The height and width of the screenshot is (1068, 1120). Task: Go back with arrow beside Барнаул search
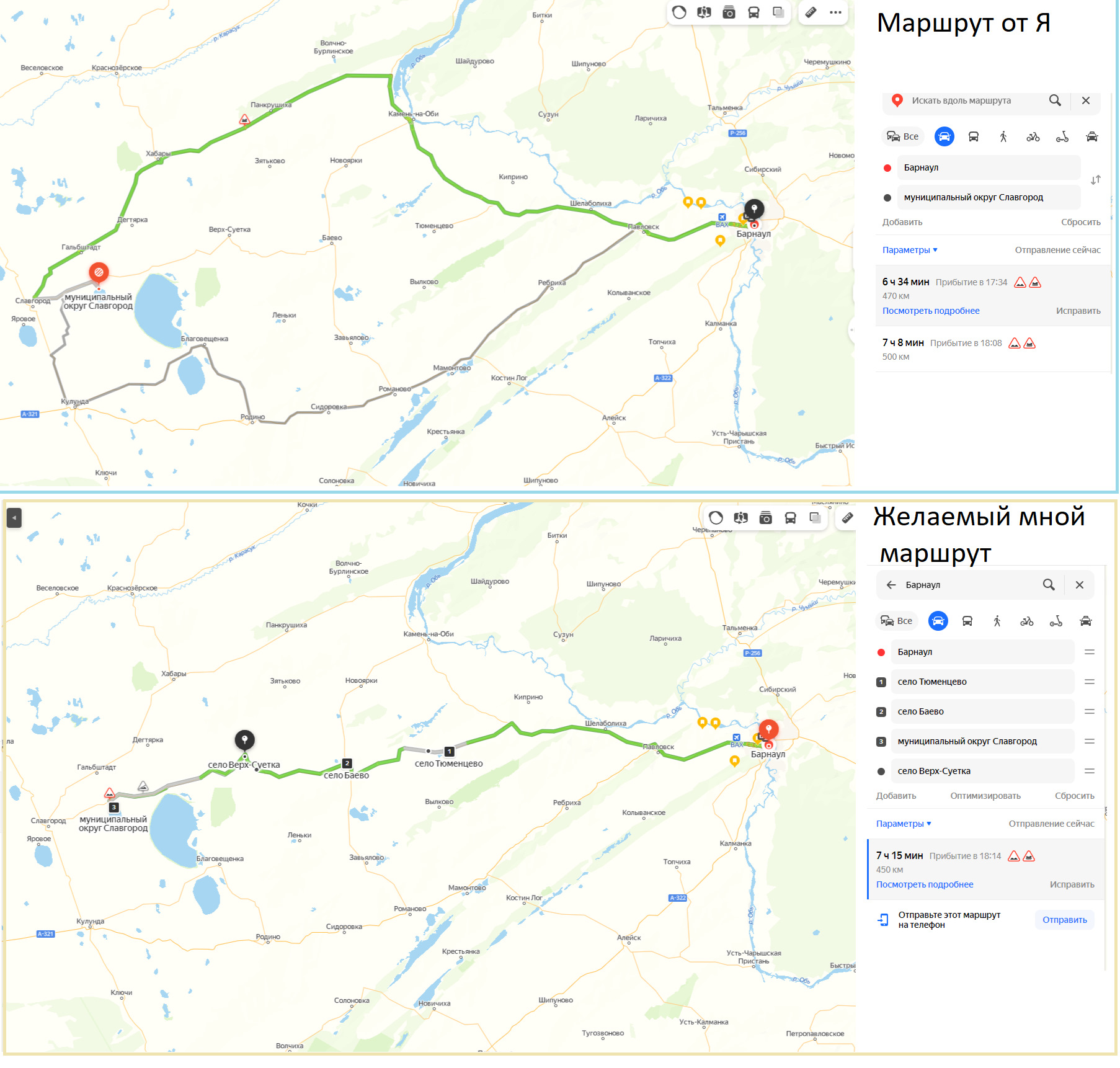pyautogui.click(x=891, y=585)
